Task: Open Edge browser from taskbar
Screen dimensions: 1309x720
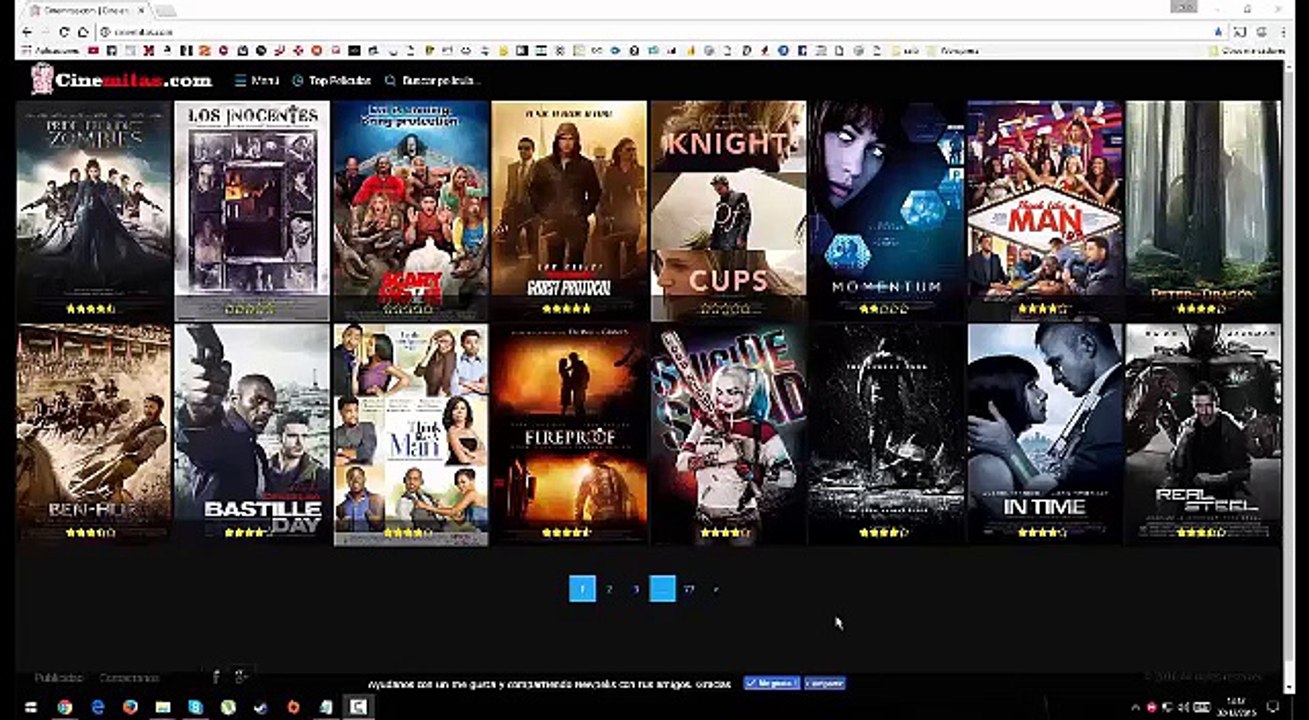Action: (97, 707)
